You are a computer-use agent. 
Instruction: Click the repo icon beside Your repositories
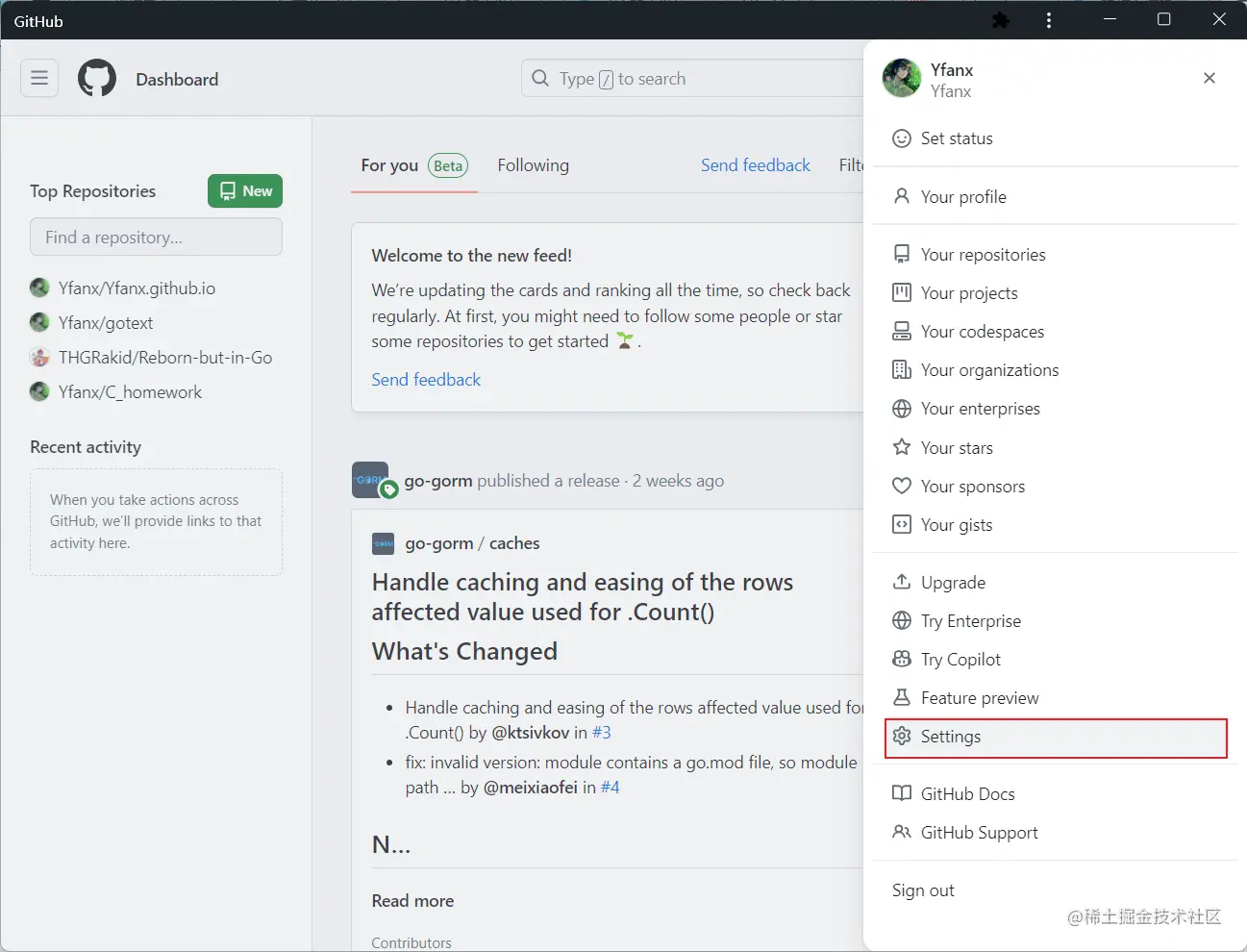pyautogui.click(x=902, y=254)
